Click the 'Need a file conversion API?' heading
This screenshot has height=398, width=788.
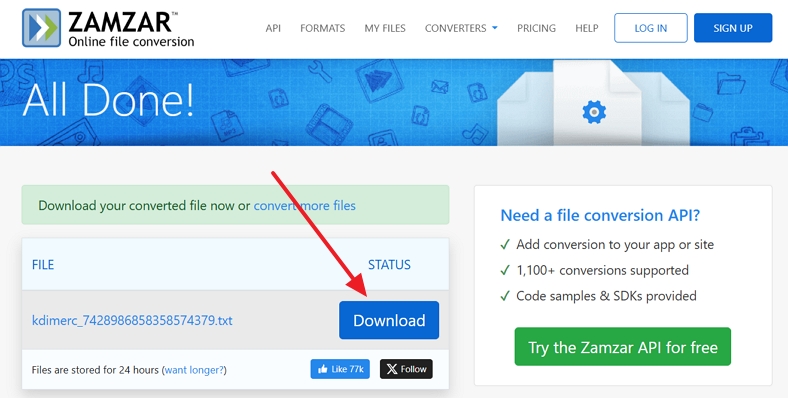tap(600, 215)
